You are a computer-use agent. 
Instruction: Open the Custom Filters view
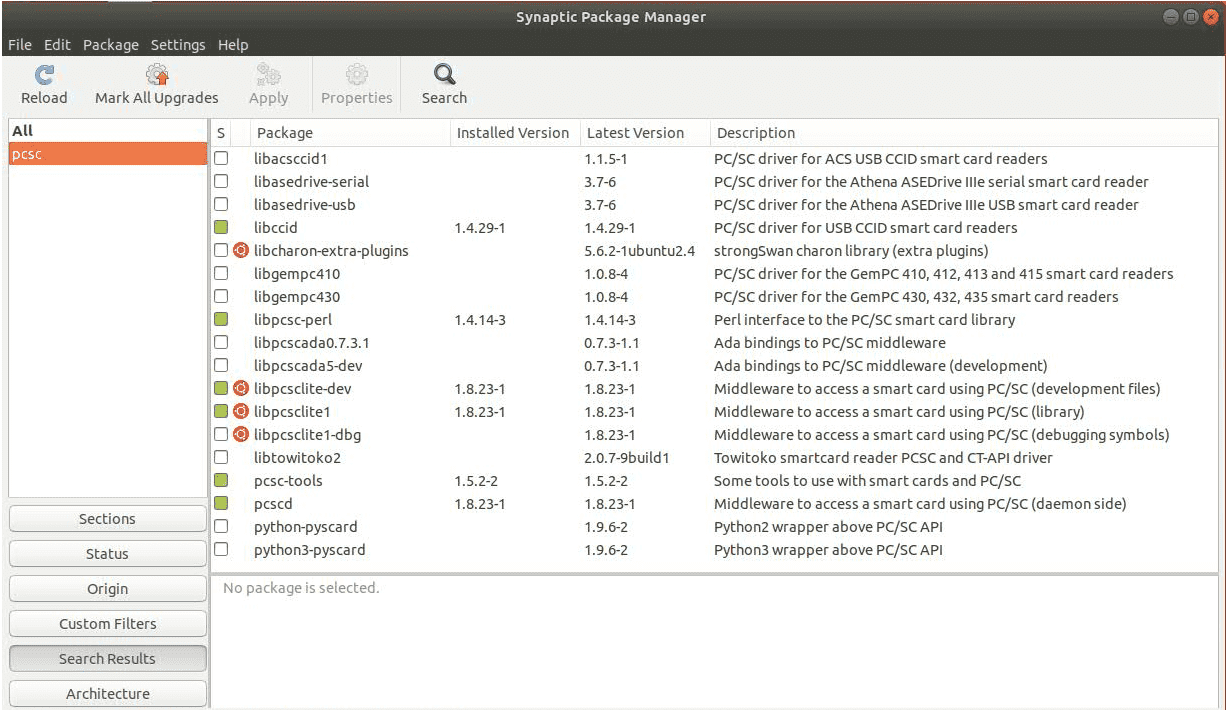click(107, 624)
